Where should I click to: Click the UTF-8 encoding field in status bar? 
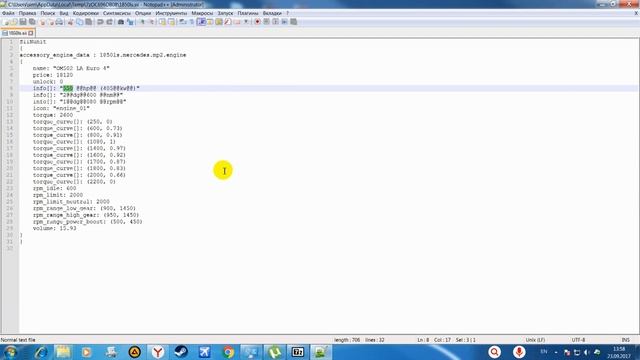[578, 340]
